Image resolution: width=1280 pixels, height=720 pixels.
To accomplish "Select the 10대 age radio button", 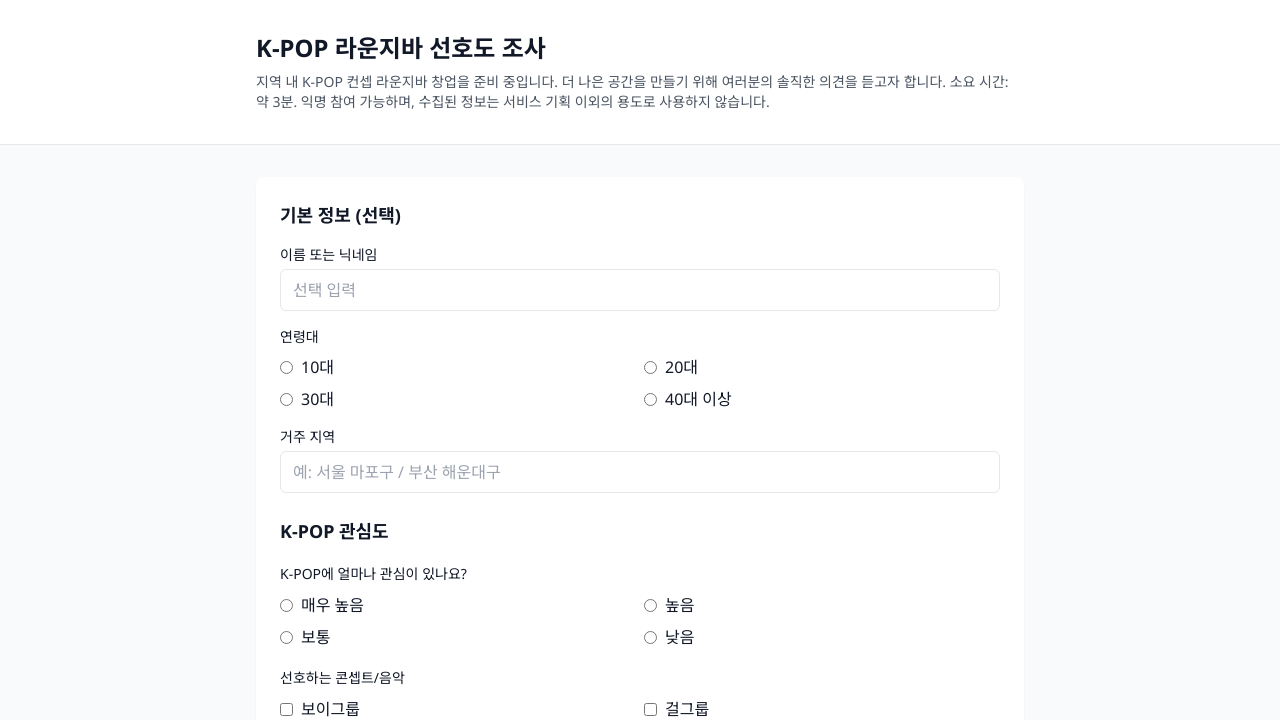I will click(x=287, y=368).
